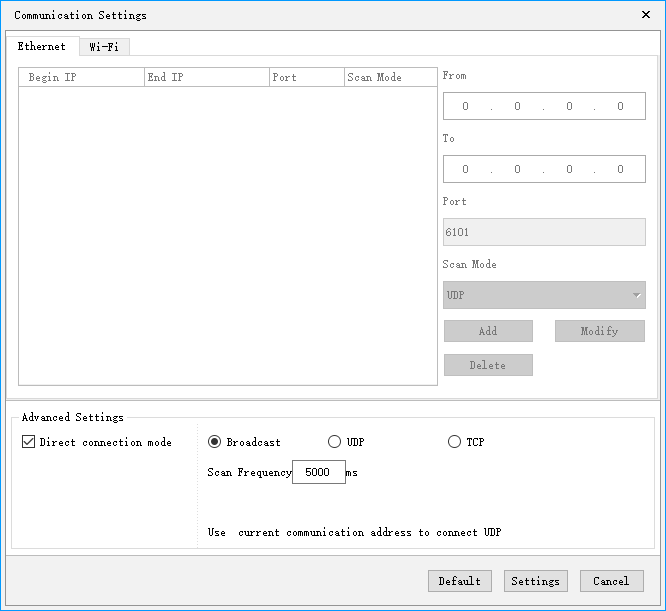This screenshot has width=666, height=611.
Task: Choose the UDP radio option
Action: [x=335, y=442]
